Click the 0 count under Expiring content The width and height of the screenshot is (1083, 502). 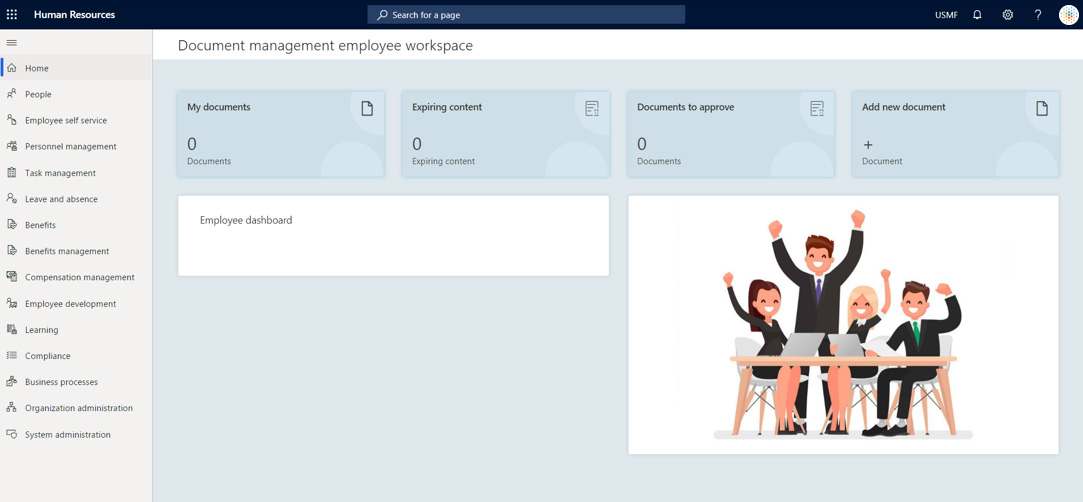click(x=417, y=144)
